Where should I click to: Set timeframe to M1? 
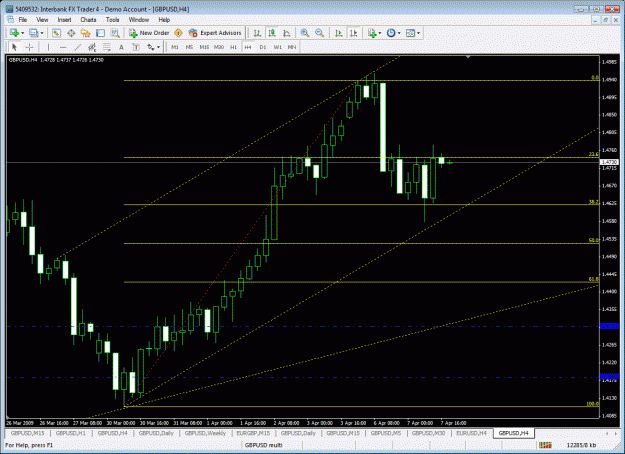[175, 47]
